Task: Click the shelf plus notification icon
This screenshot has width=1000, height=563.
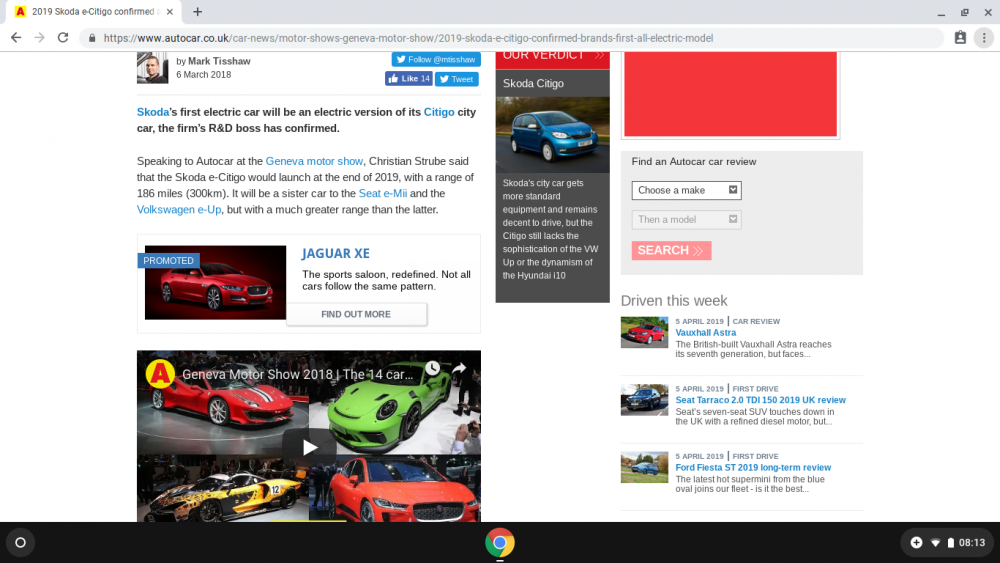Action: pos(916,543)
